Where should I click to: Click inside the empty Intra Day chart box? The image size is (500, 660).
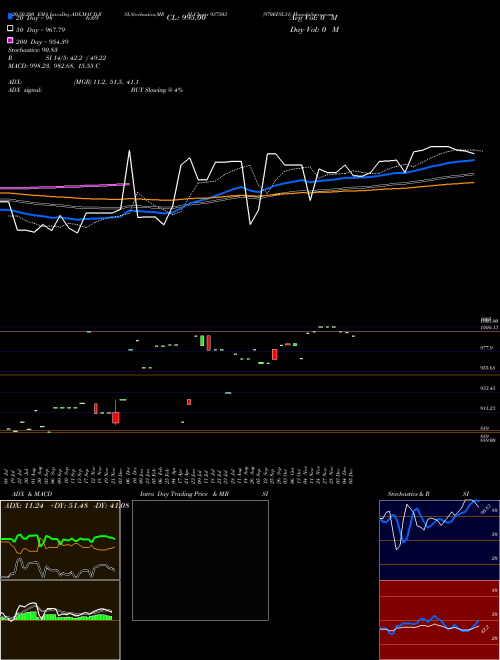point(200,560)
